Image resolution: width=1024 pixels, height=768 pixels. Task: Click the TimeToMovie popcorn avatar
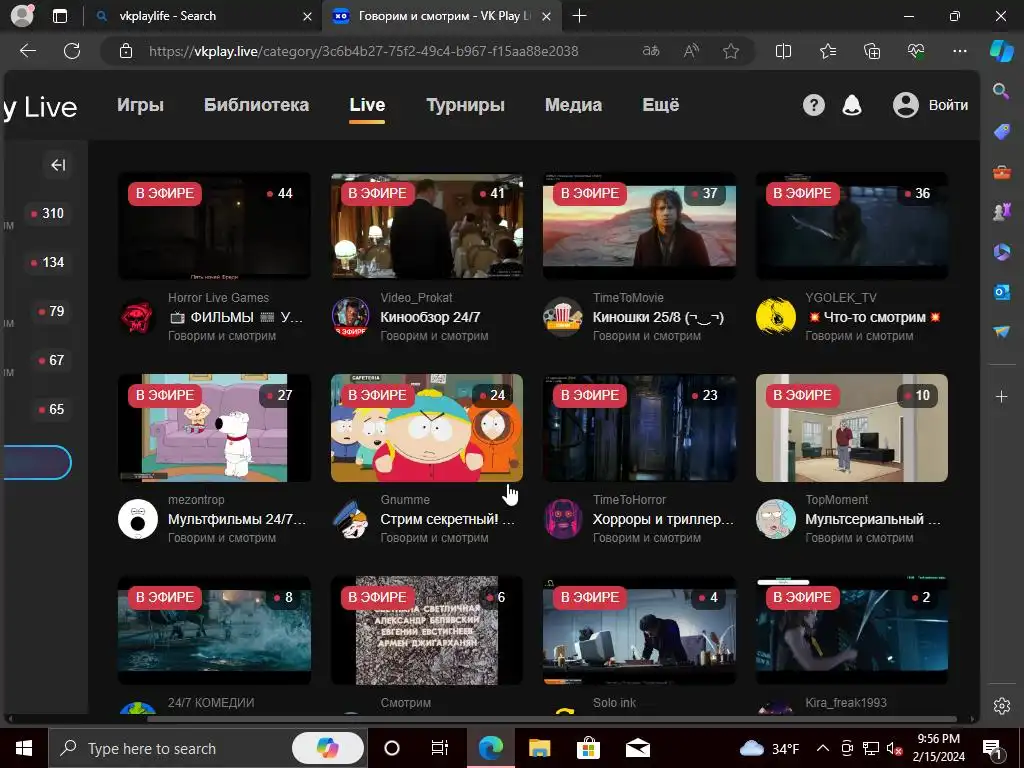click(563, 317)
